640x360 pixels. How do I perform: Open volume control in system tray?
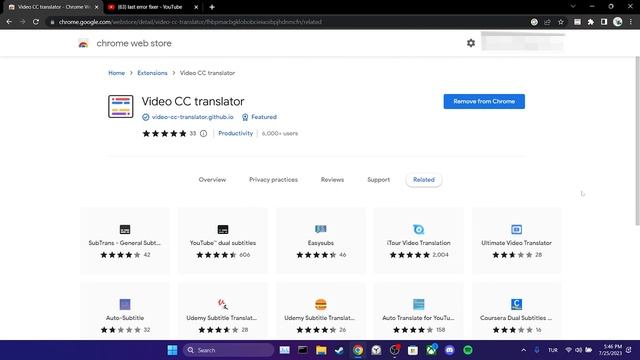(x=578, y=350)
